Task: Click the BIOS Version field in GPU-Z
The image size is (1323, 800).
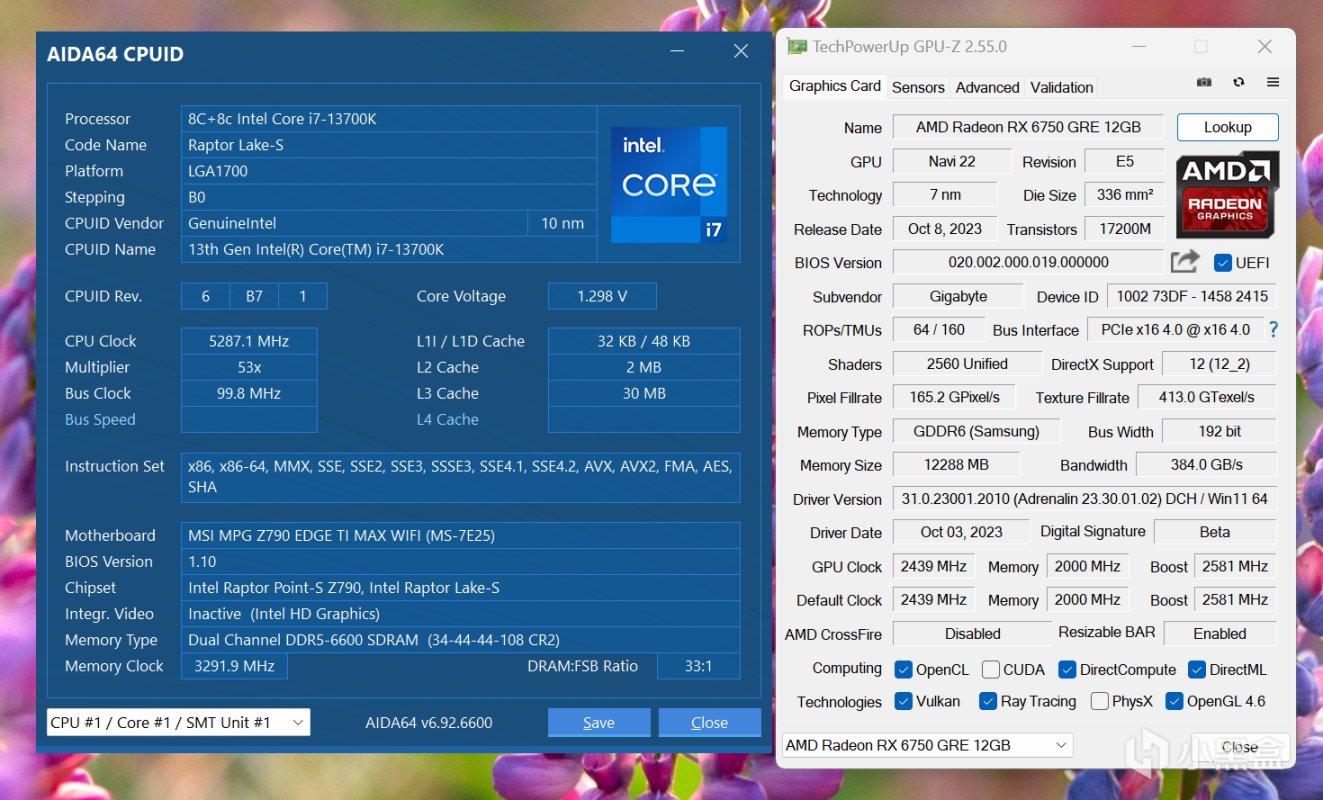Action: 1028,262
